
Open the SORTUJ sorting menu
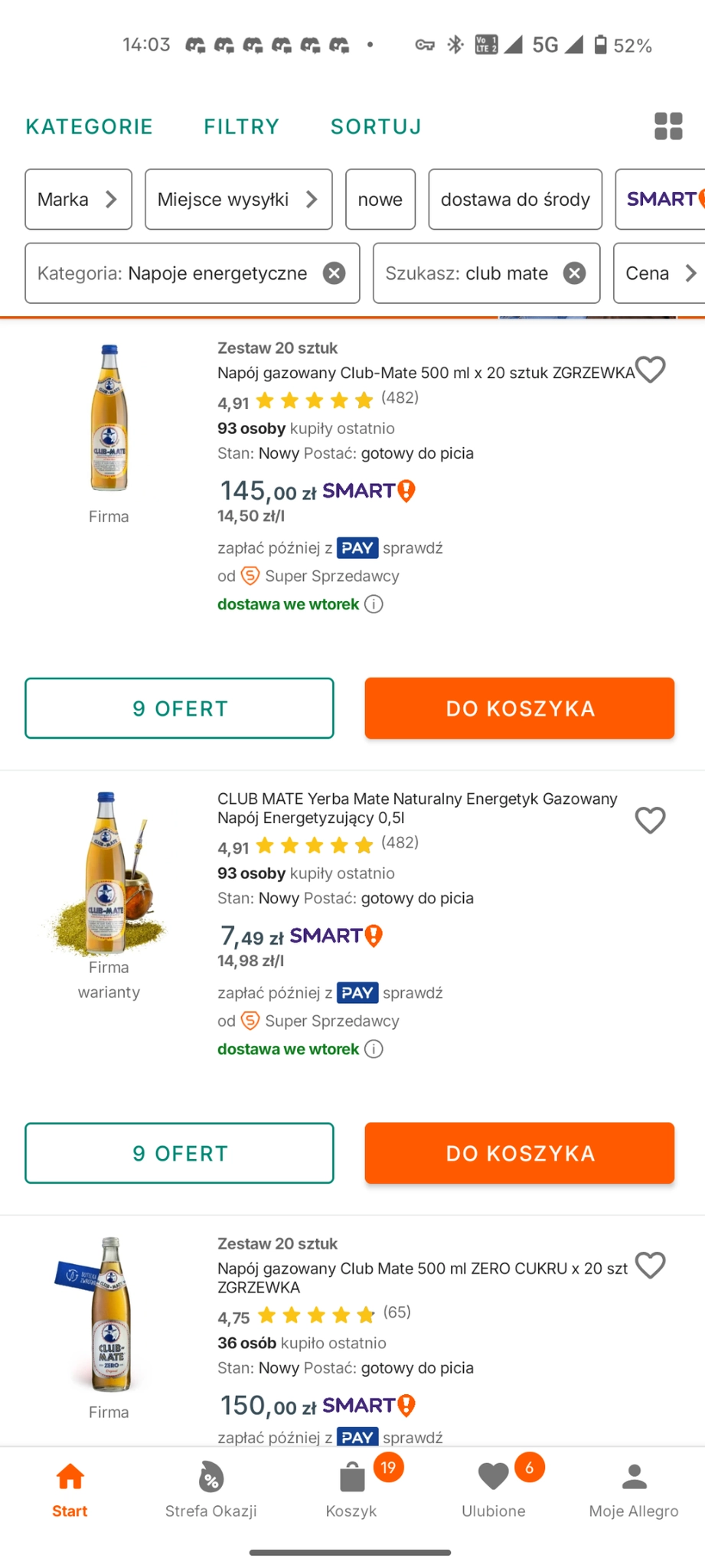pyautogui.click(x=376, y=126)
